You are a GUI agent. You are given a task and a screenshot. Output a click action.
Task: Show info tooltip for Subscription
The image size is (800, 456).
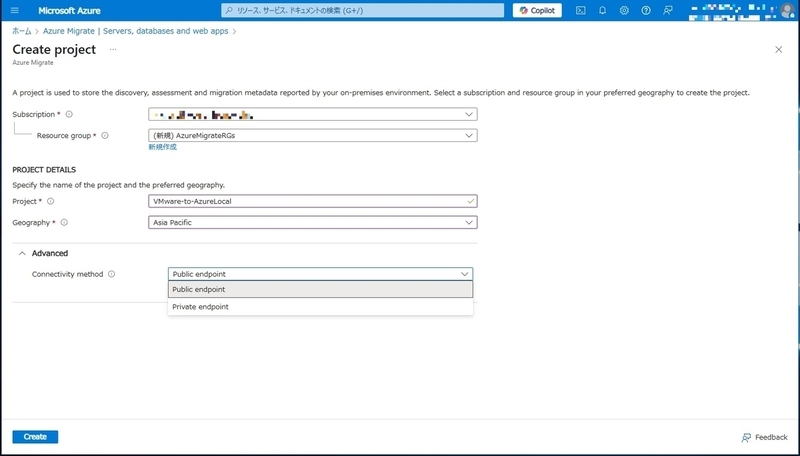(x=69, y=114)
